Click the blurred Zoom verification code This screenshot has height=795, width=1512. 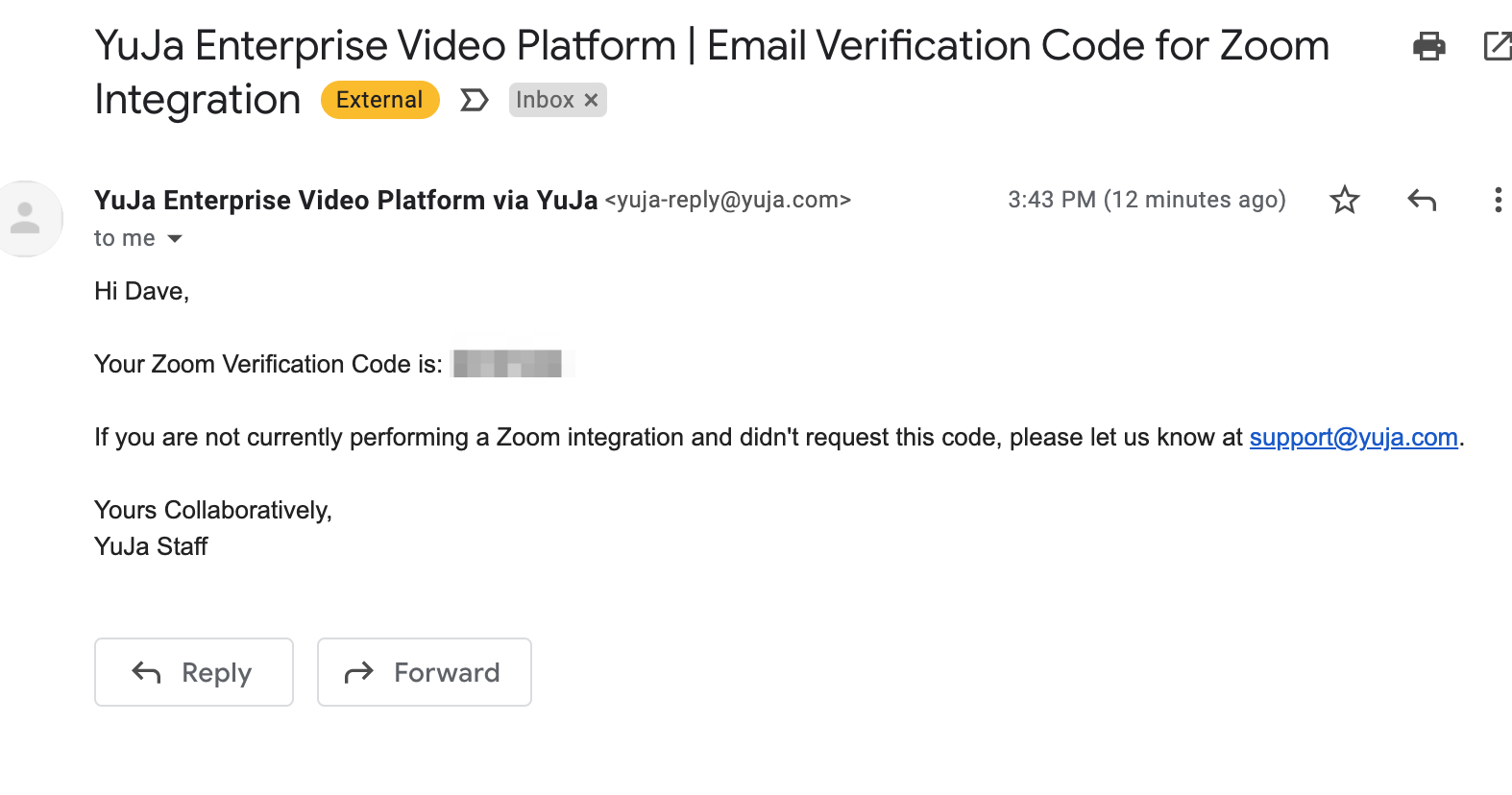pyautogui.click(x=508, y=364)
